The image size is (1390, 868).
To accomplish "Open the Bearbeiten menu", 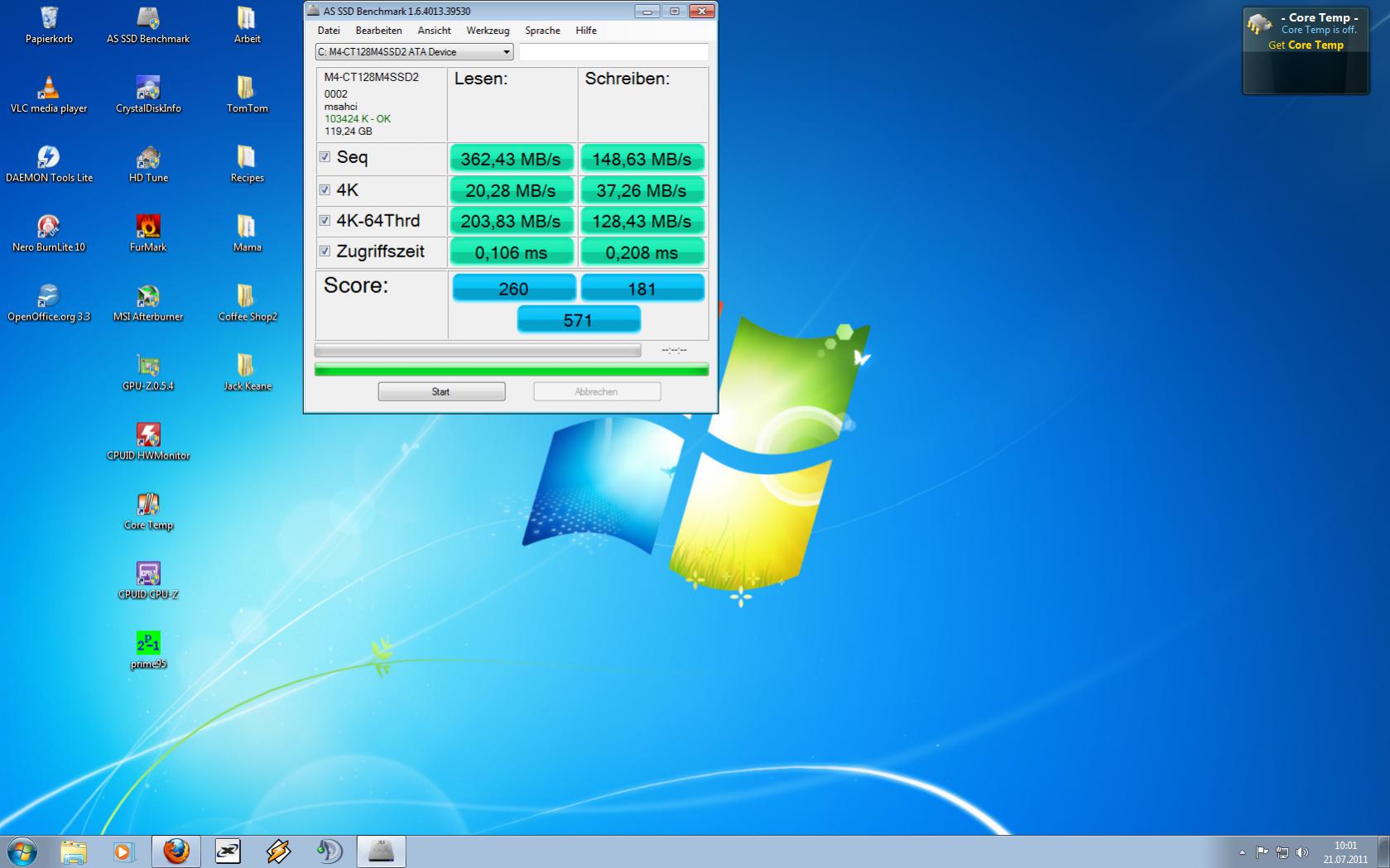I will pos(379,31).
